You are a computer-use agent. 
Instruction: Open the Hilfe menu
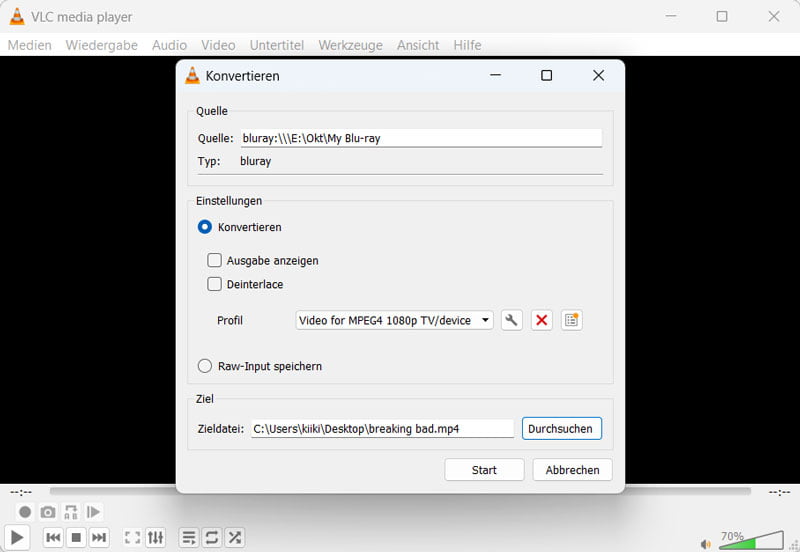pos(467,45)
